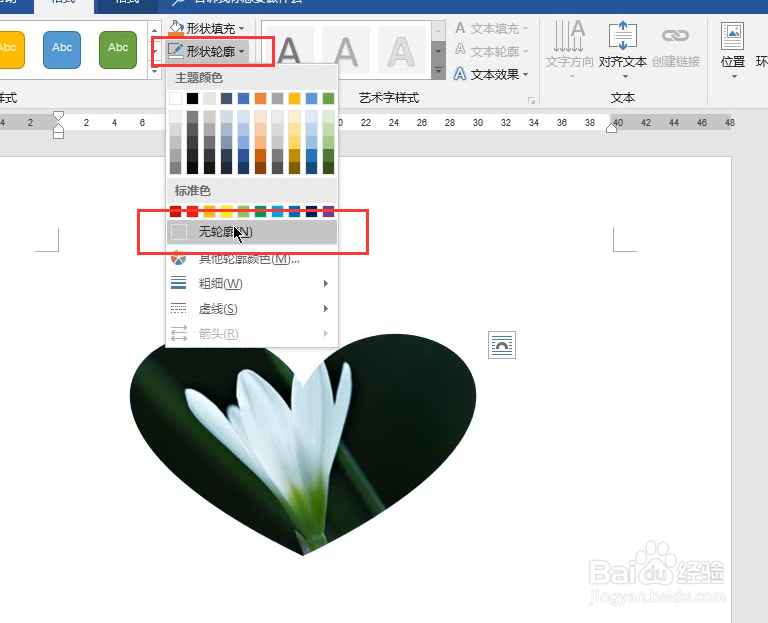Pick orange theme color in top row
768x623 pixels.
click(x=261, y=98)
